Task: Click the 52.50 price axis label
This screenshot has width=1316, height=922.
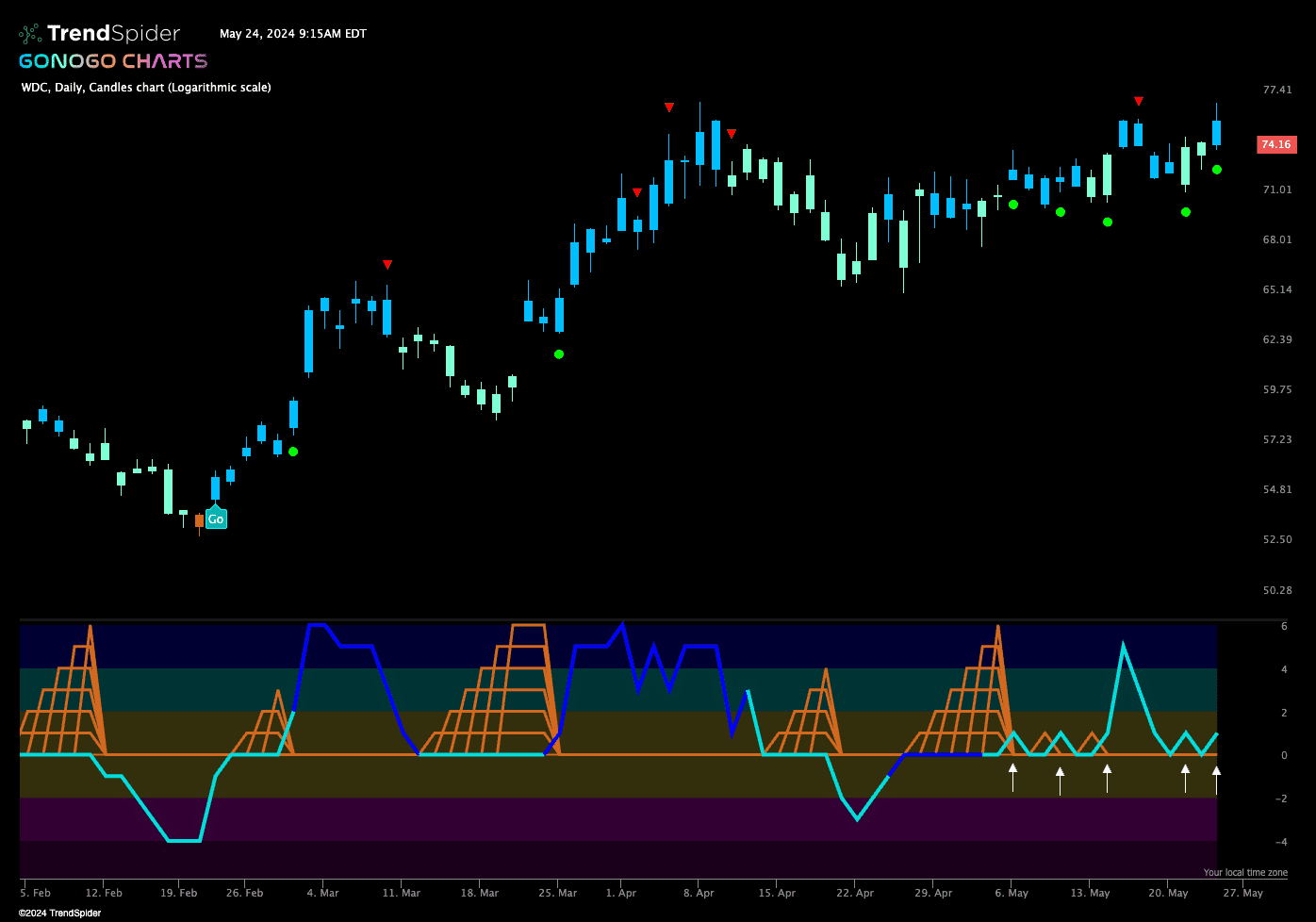Action: (x=1277, y=539)
